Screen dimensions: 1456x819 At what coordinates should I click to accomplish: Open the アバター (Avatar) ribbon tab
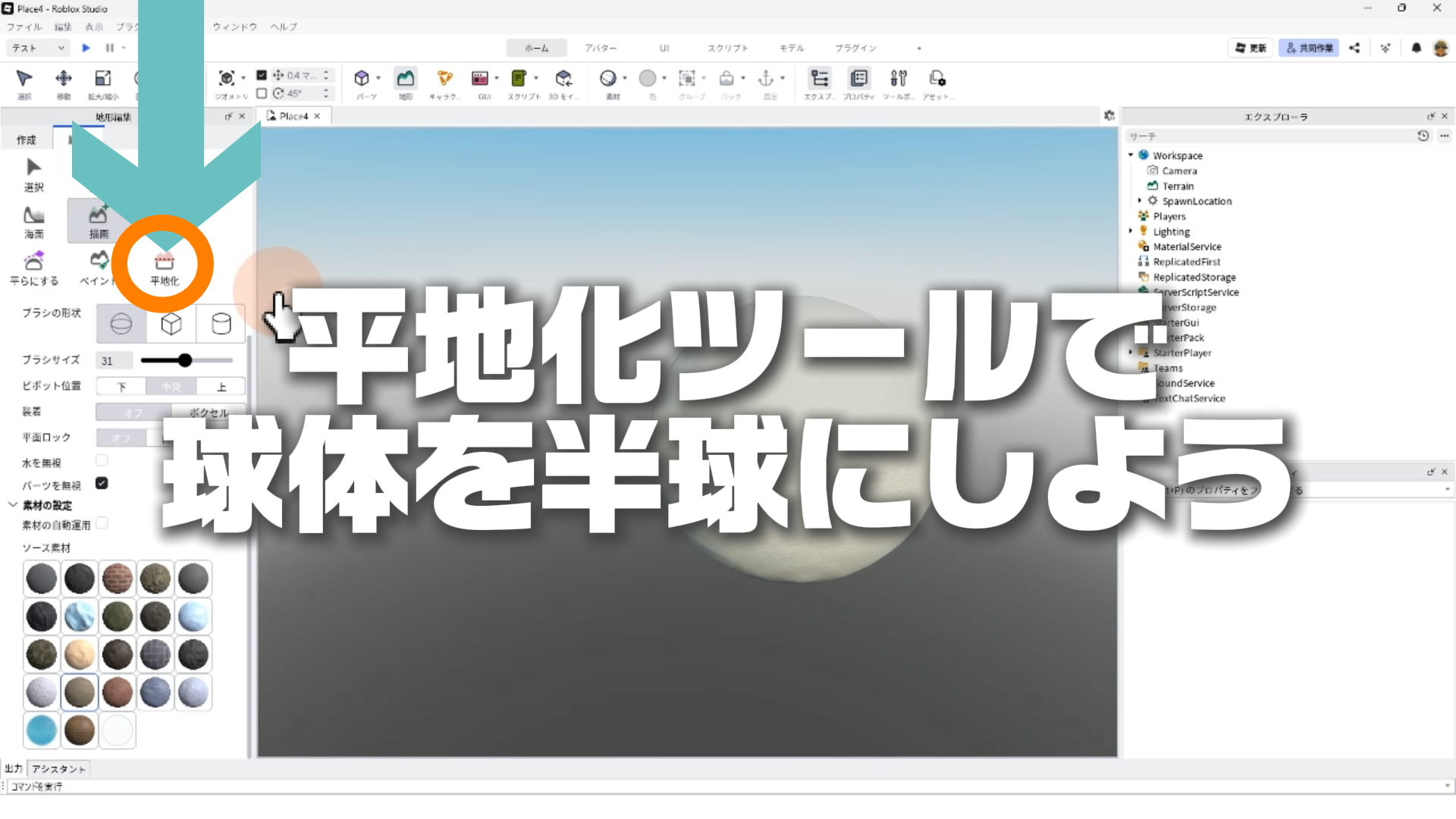click(x=600, y=48)
